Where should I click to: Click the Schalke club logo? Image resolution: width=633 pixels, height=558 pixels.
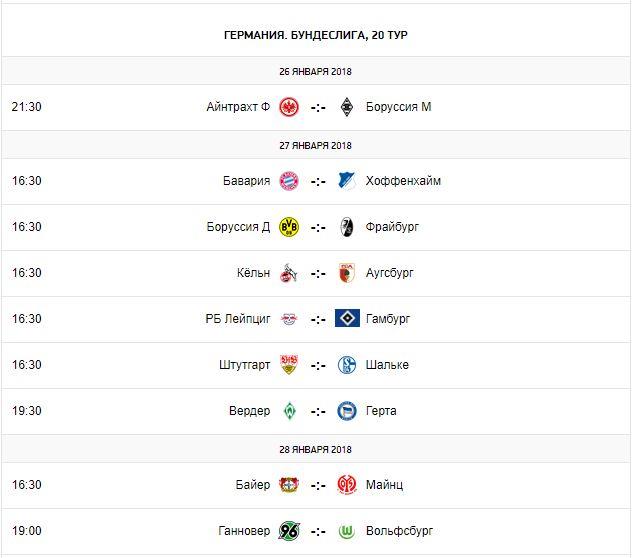point(347,365)
